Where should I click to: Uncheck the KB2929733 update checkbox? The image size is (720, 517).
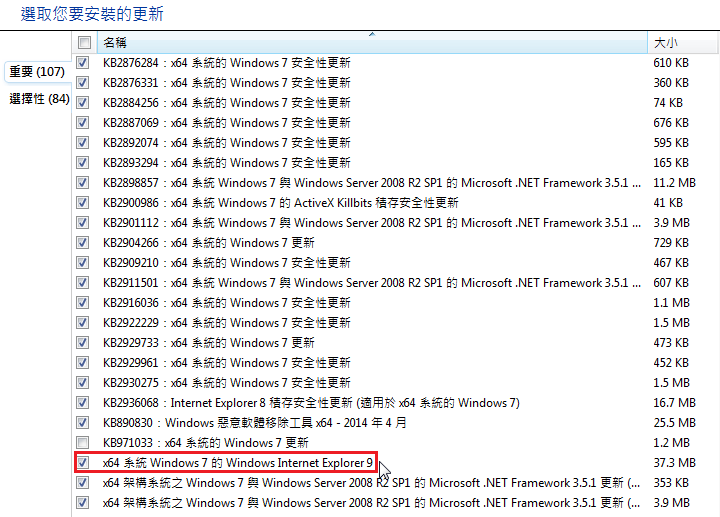click(x=83, y=343)
